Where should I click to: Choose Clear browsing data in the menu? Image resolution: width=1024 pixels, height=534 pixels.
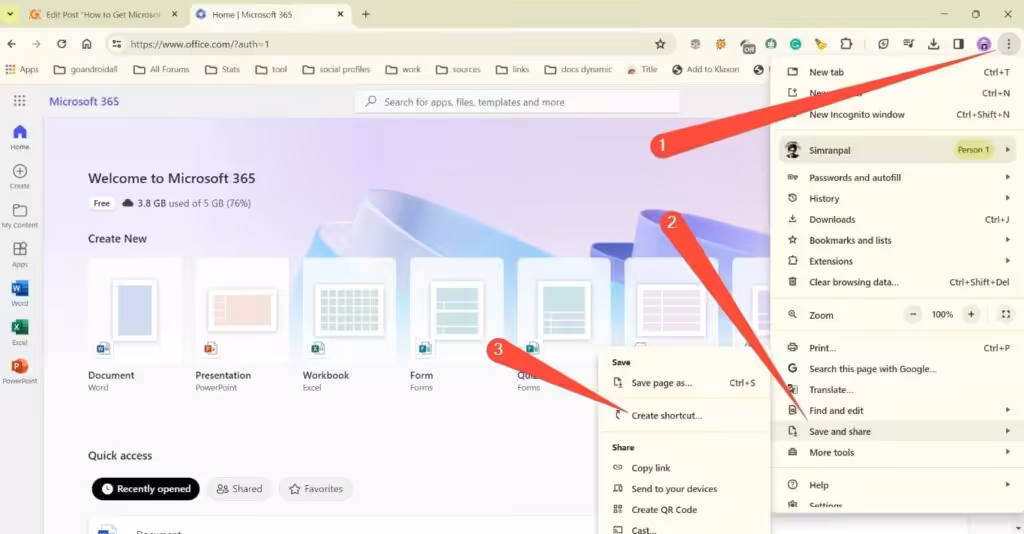[898, 282]
